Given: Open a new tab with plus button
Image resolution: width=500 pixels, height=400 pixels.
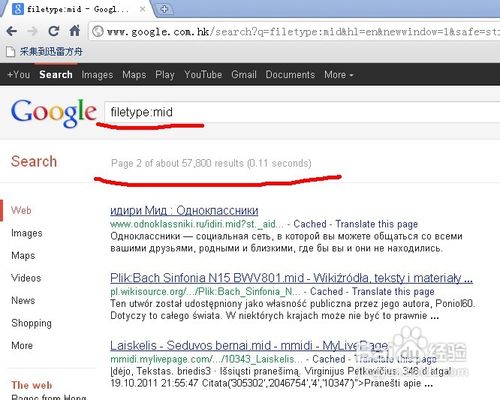Looking at the screenshot, I should 164,9.
